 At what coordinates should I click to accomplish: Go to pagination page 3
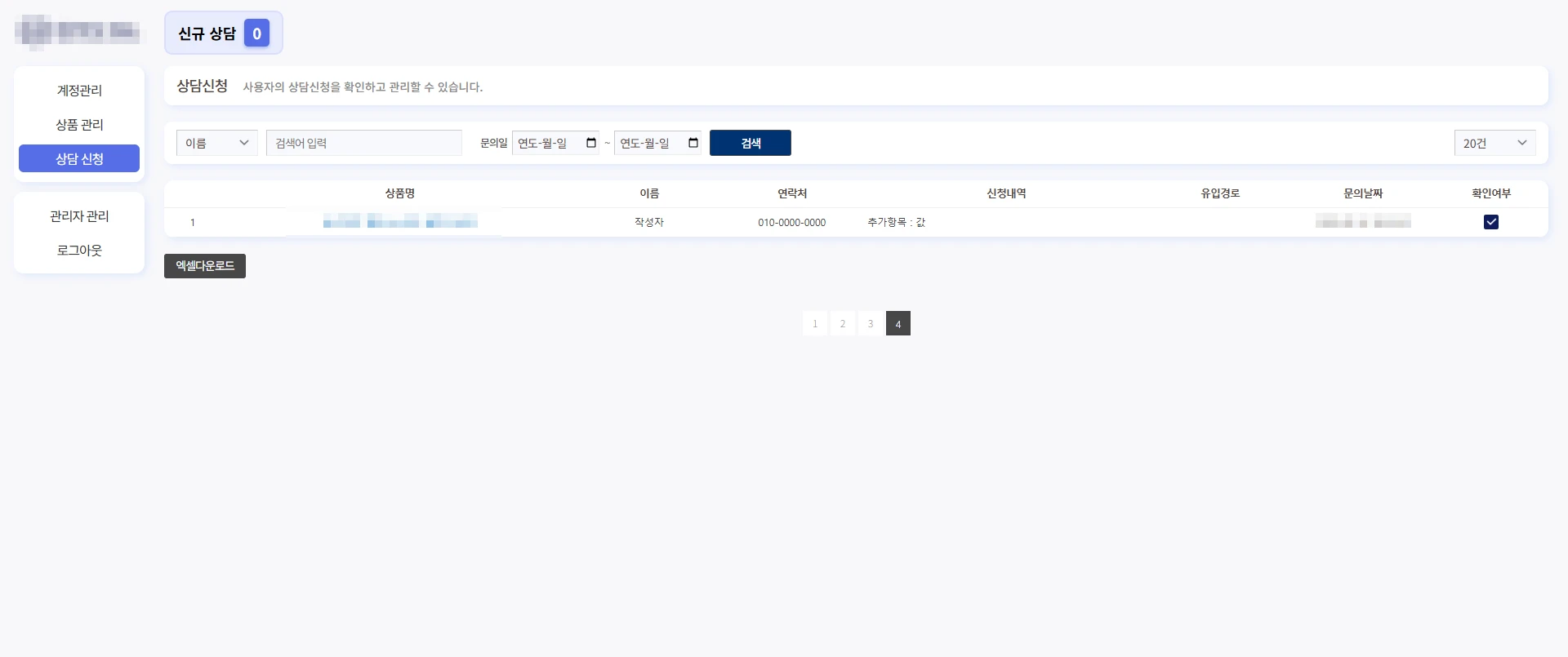(x=871, y=323)
